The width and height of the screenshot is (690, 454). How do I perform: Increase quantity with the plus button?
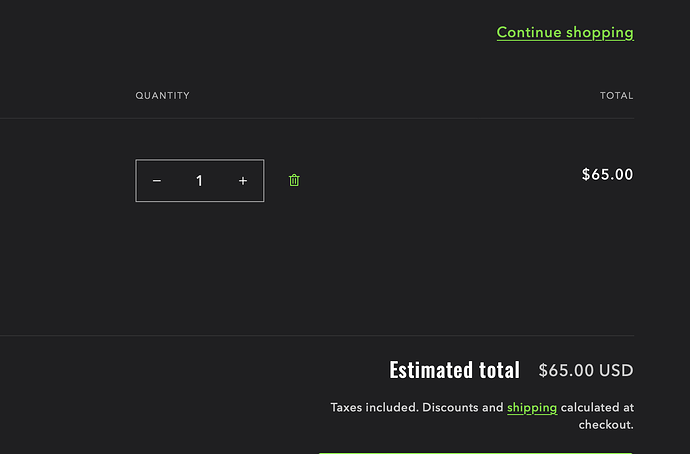[x=243, y=181]
